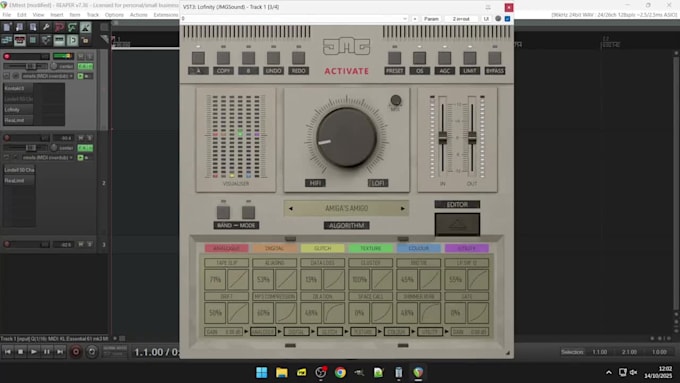Screen dimensions: 680x383
Task: Click REAPER's New Project toolbar icon
Action: (7, 27)
